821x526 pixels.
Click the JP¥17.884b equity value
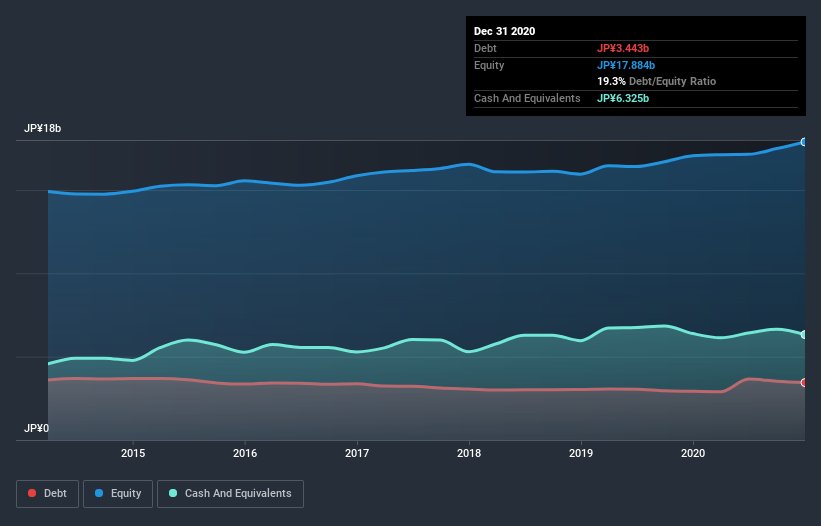tap(626, 65)
